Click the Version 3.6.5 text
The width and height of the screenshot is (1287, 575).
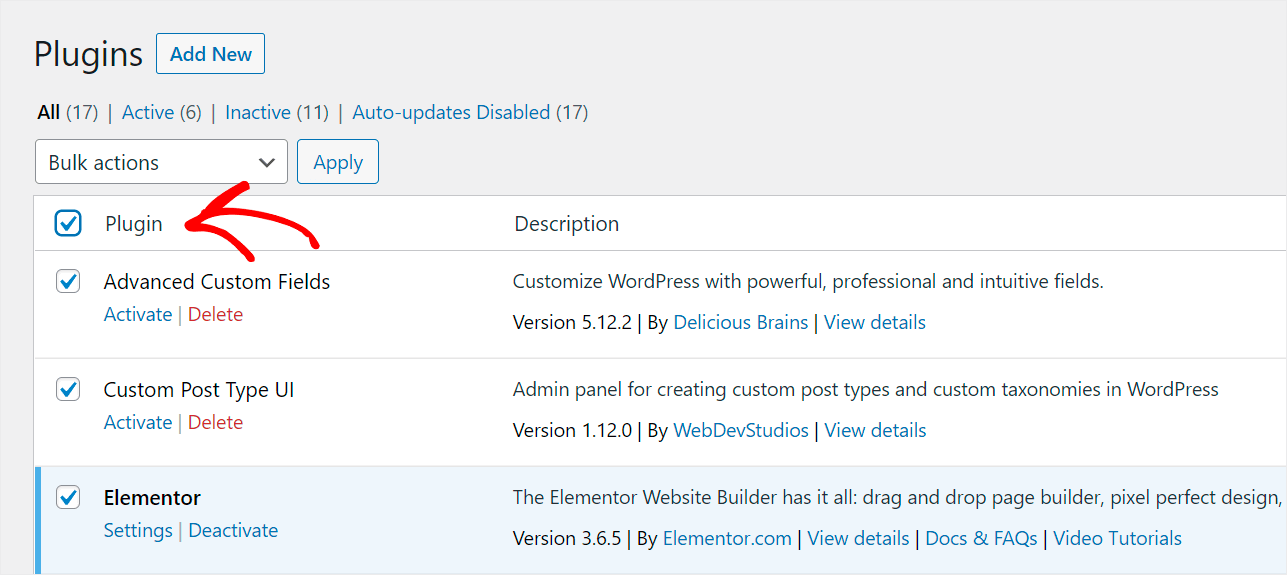pyautogui.click(x=567, y=538)
